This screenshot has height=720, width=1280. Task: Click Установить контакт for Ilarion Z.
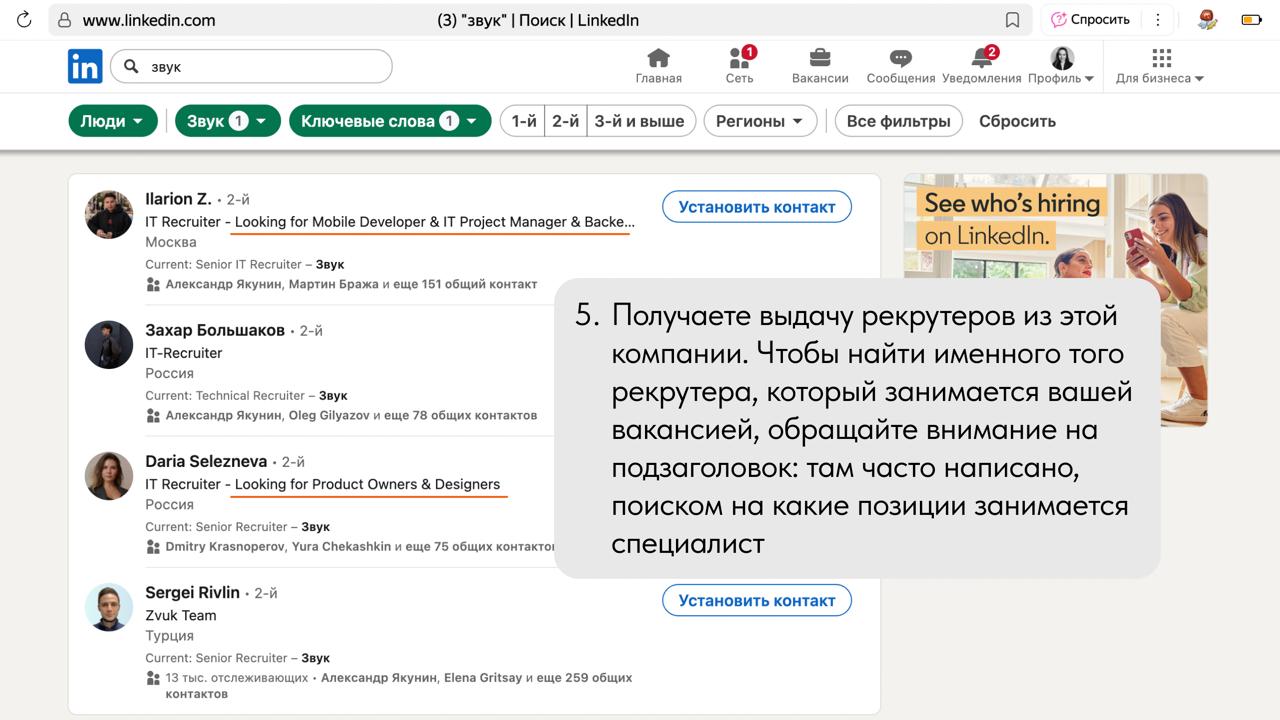click(757, 207)
